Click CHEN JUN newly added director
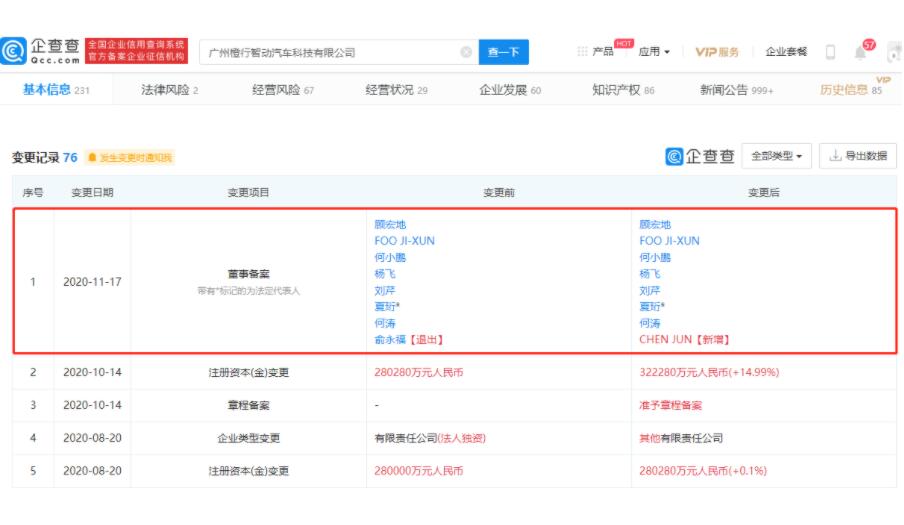Viewport: 904px width, 525px height. (665, 339)
